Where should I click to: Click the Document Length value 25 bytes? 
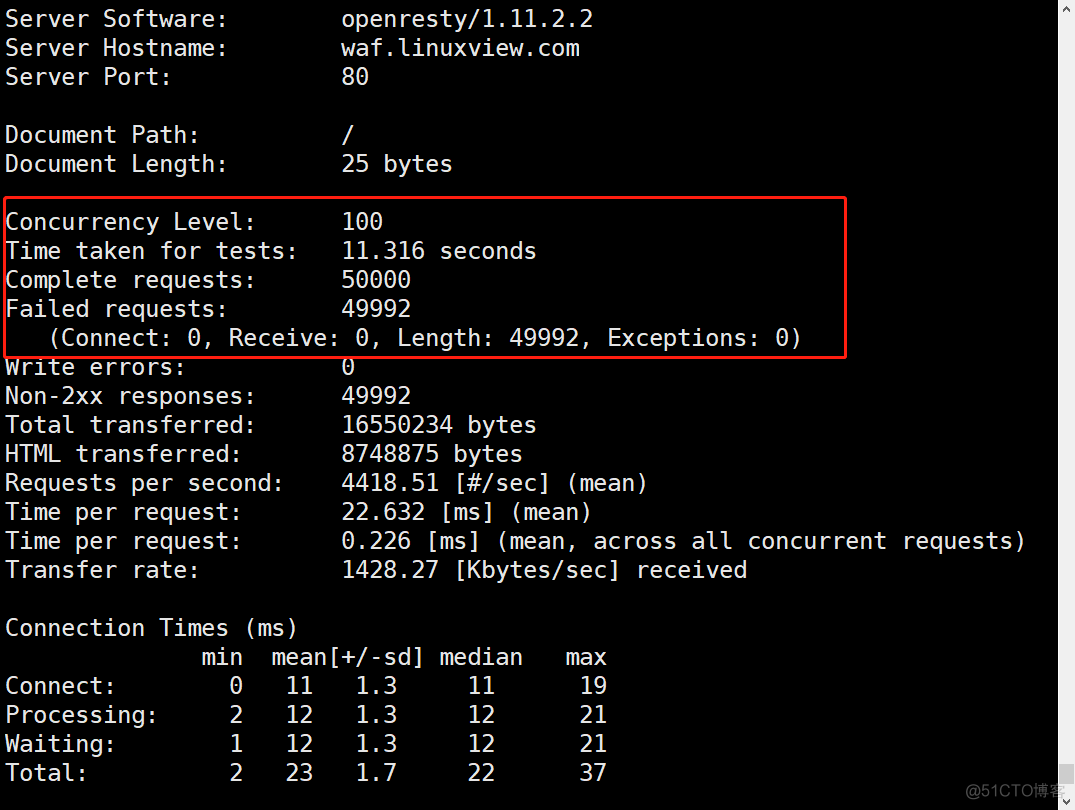click(396, 164)
